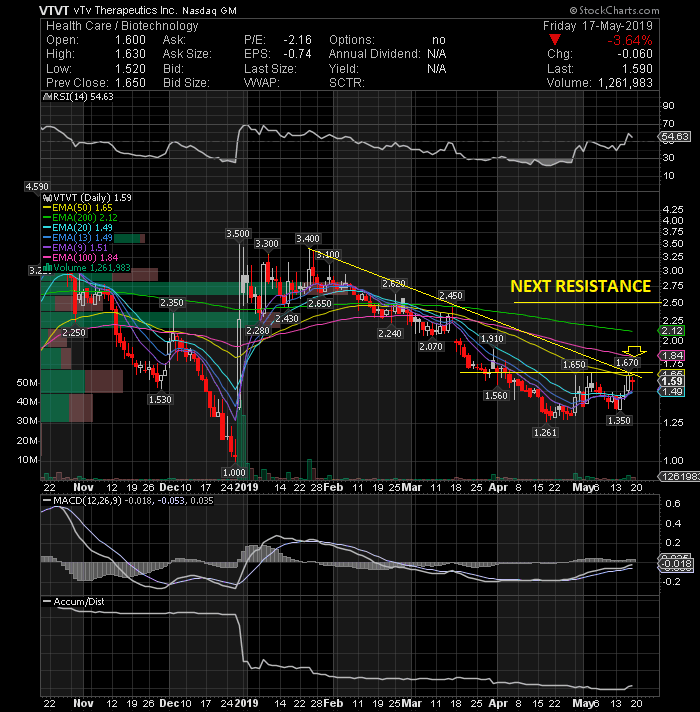Click the 2.350 price label
This screenshot has width=700, height=712.
point(172,302)
